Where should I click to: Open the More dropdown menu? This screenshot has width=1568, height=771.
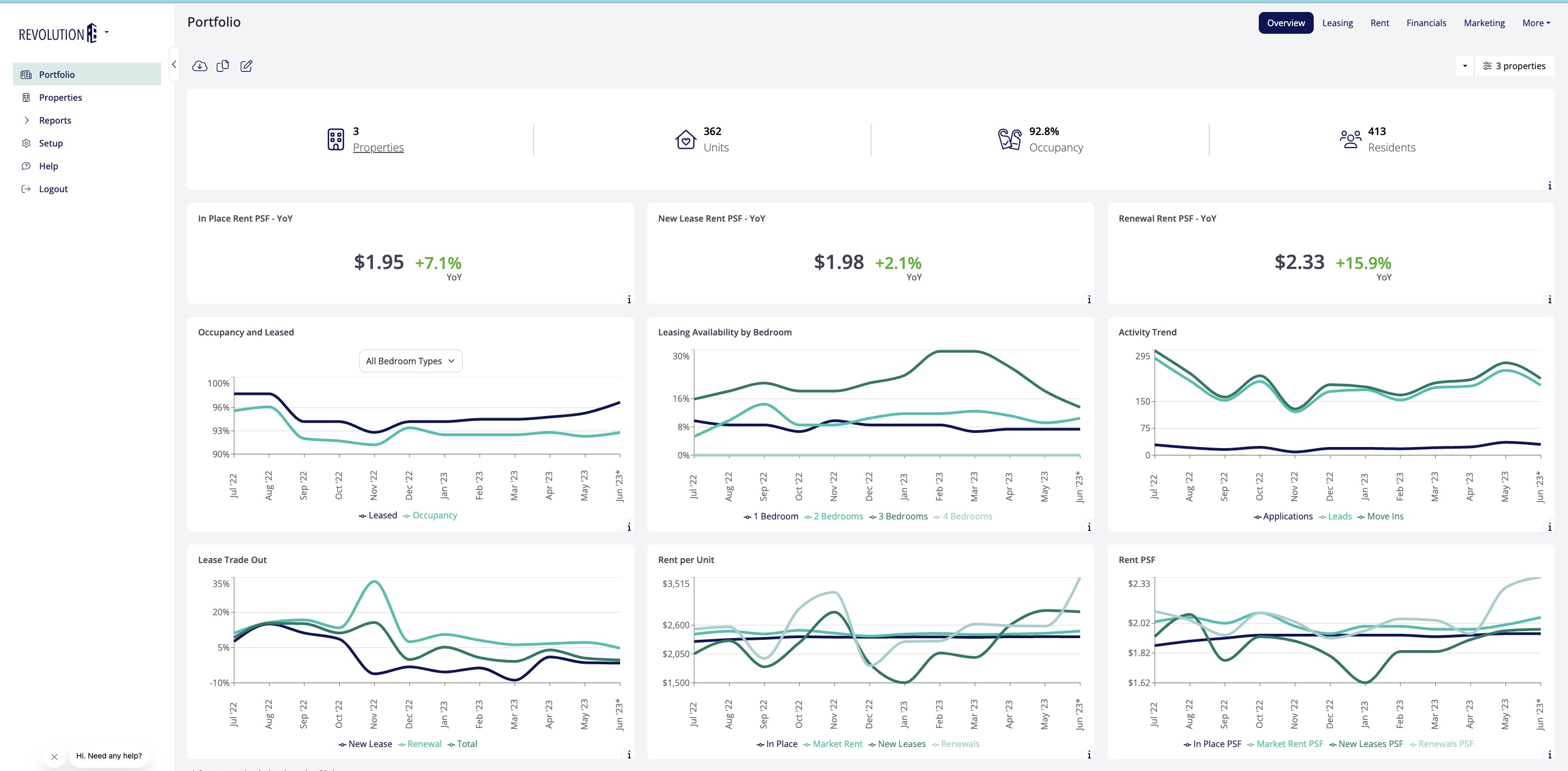1535,23
